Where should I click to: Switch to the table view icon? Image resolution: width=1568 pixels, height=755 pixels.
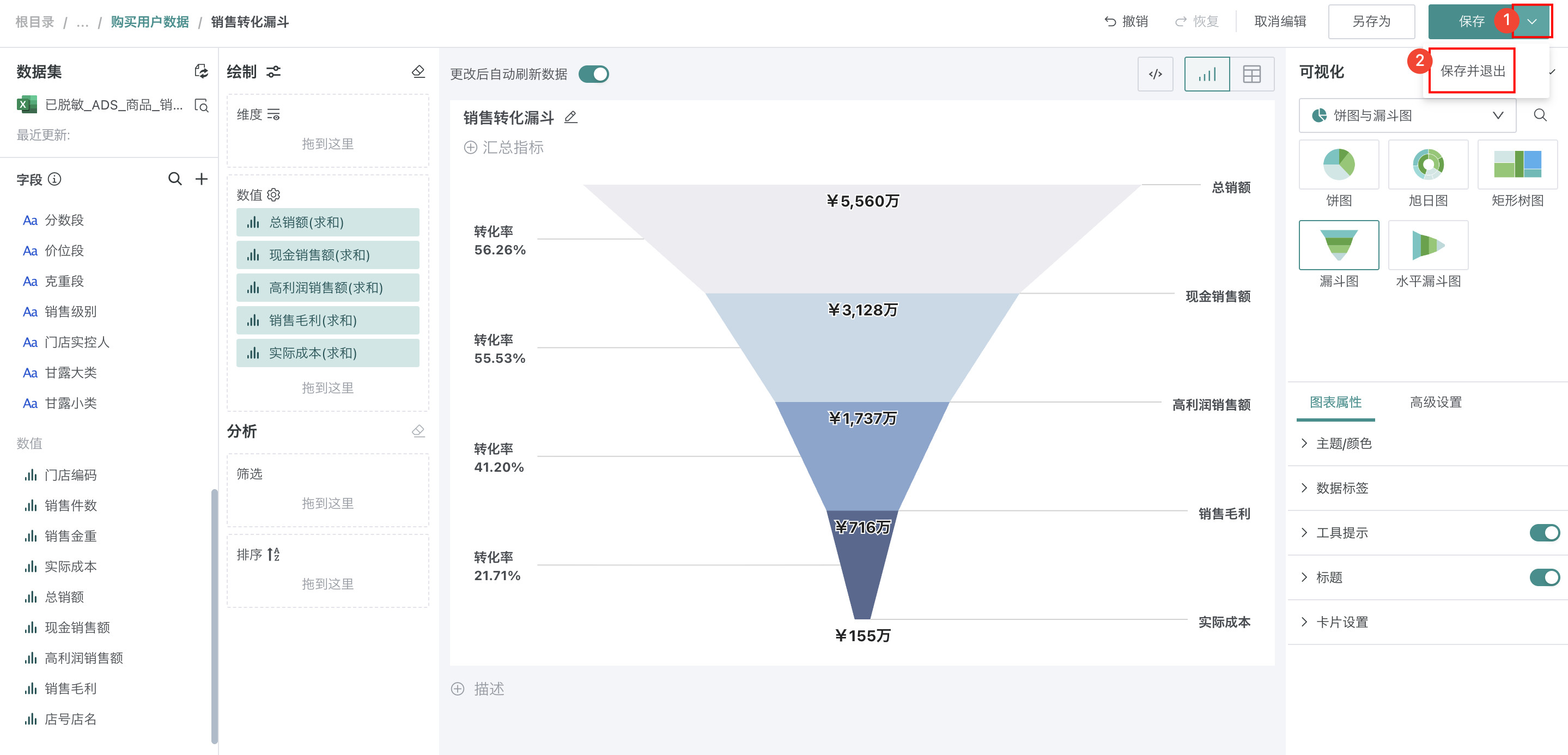pyautogui.click(x=1251, y=74)
